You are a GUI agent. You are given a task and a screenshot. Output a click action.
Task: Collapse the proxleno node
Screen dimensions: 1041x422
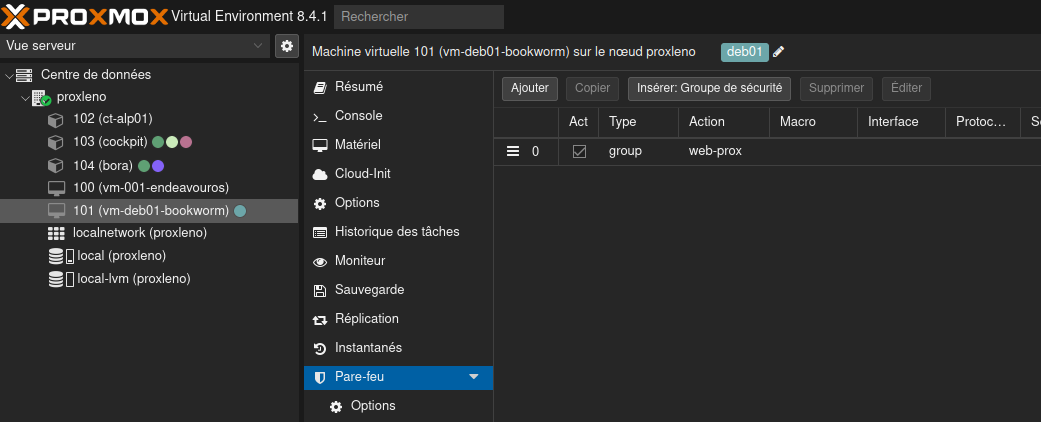pyautogui.click(x=25, y=98)
